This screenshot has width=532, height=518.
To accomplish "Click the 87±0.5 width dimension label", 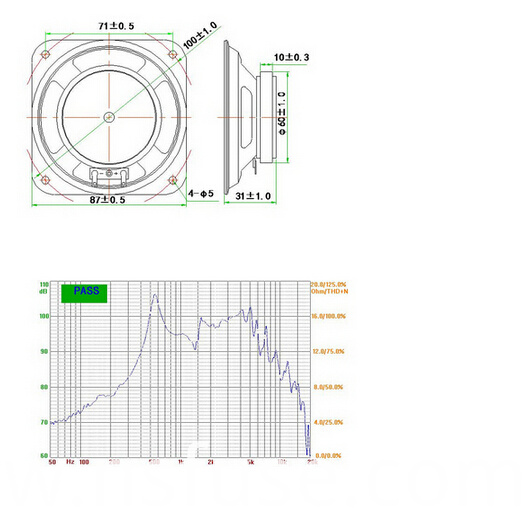I will 108,199.
